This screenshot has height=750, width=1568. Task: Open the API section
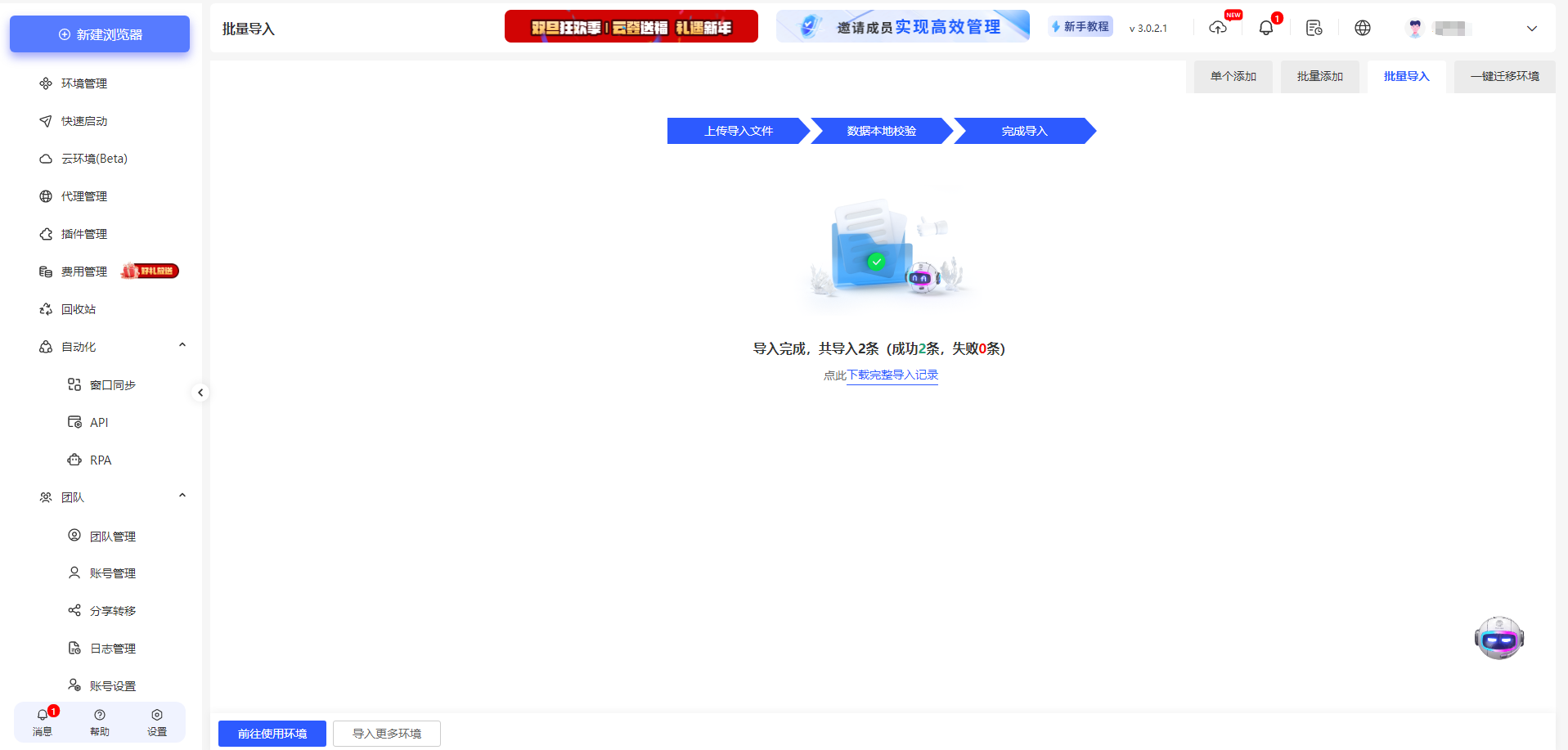click(98, 422)
